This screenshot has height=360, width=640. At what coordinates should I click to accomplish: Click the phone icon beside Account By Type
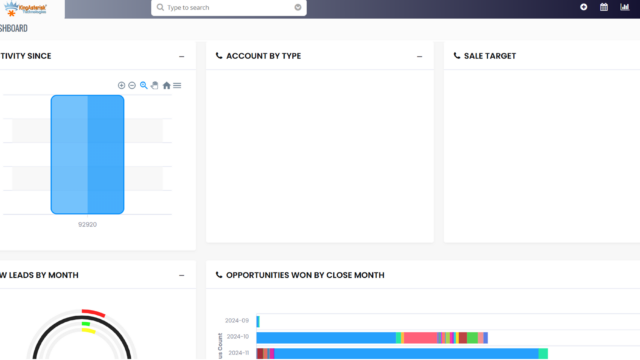click(219, 56)
